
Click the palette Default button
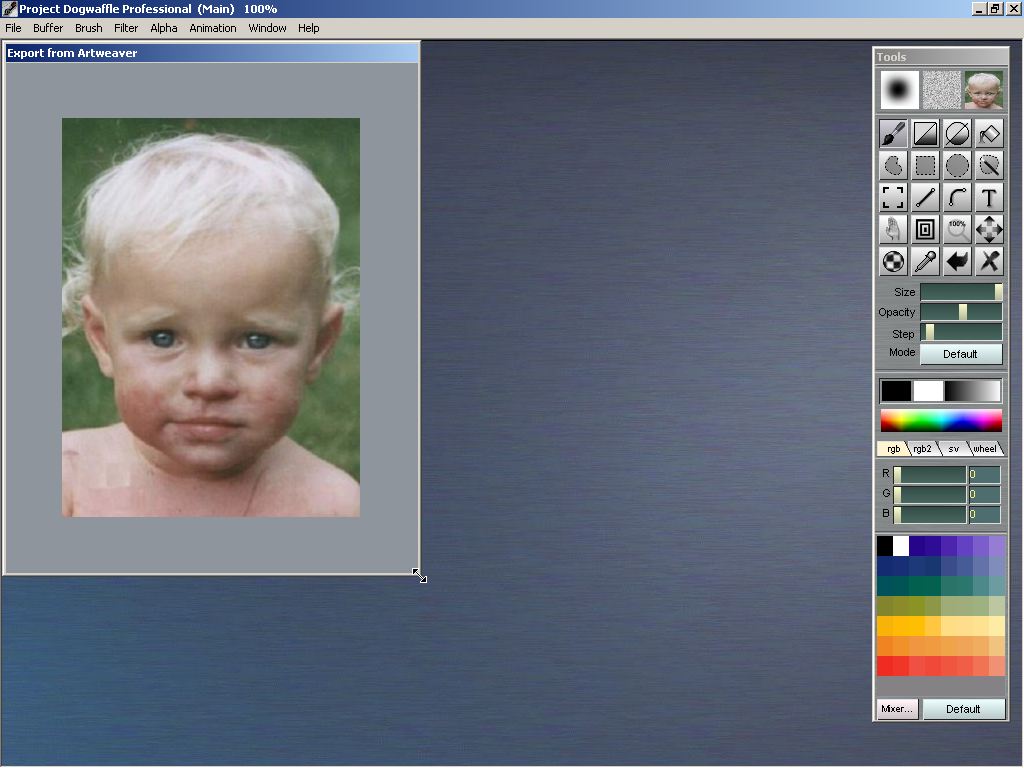963,709
